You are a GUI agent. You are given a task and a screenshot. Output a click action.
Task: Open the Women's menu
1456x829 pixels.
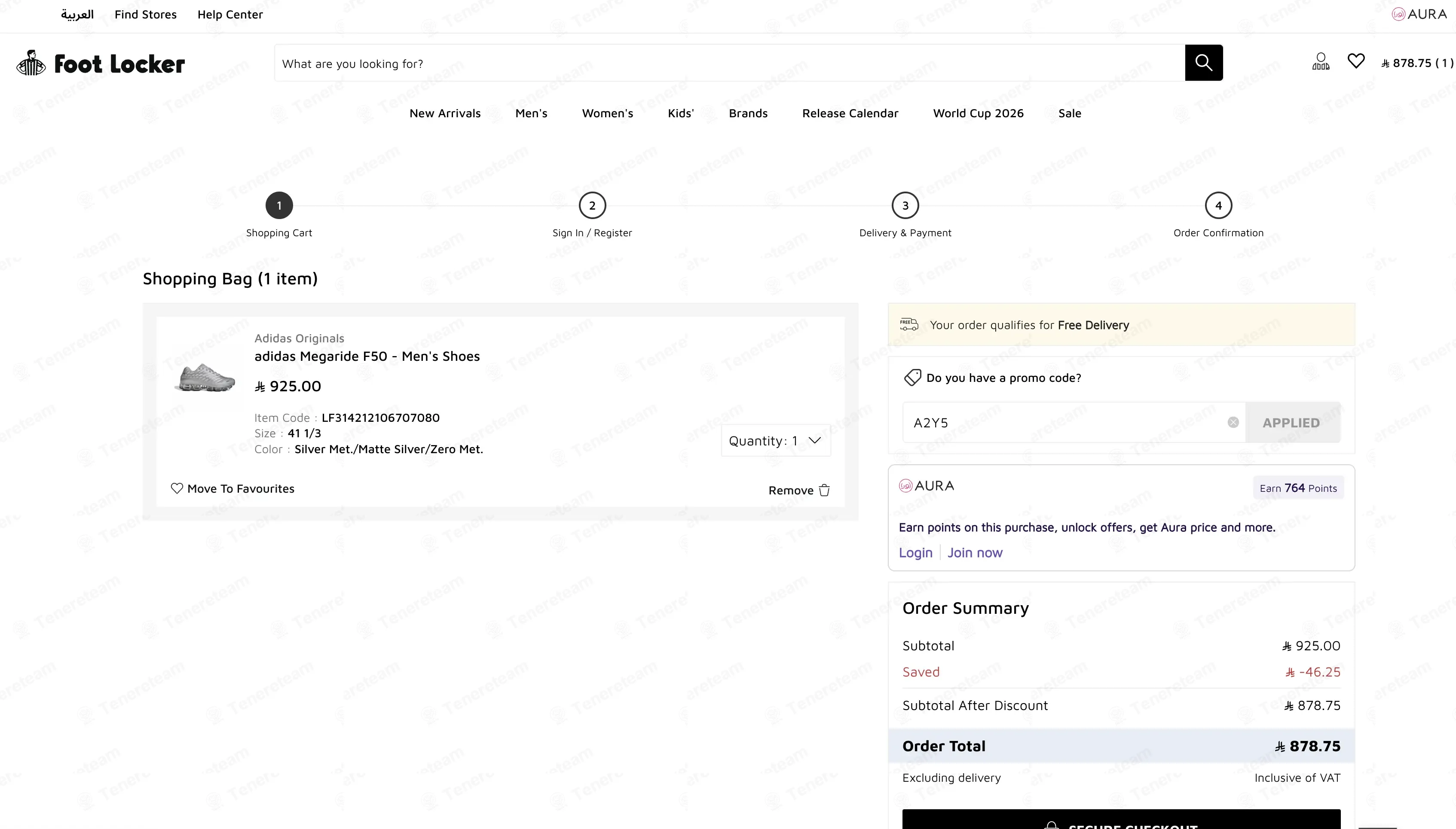tap(608, 113)
